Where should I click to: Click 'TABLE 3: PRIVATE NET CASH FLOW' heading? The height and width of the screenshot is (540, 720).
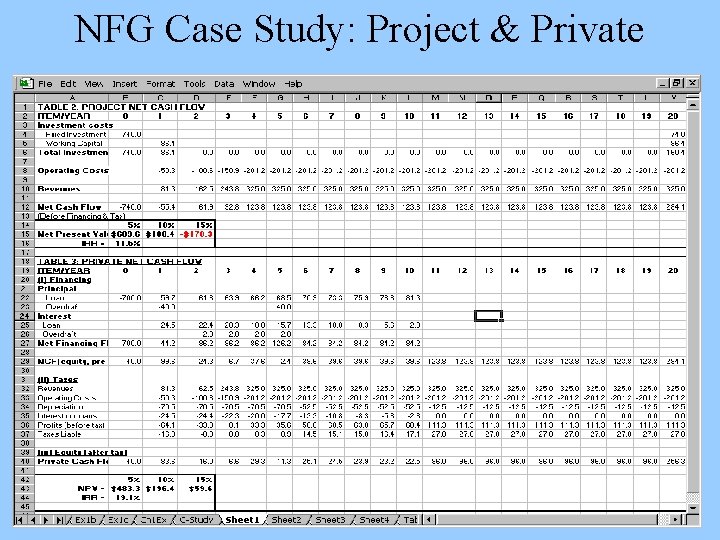tap(119, 261)
